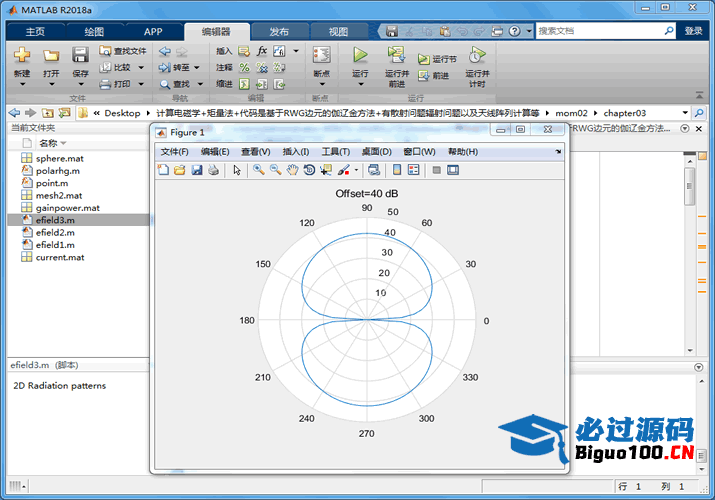Click the Breakpoints icon

[x=321, y=55]
